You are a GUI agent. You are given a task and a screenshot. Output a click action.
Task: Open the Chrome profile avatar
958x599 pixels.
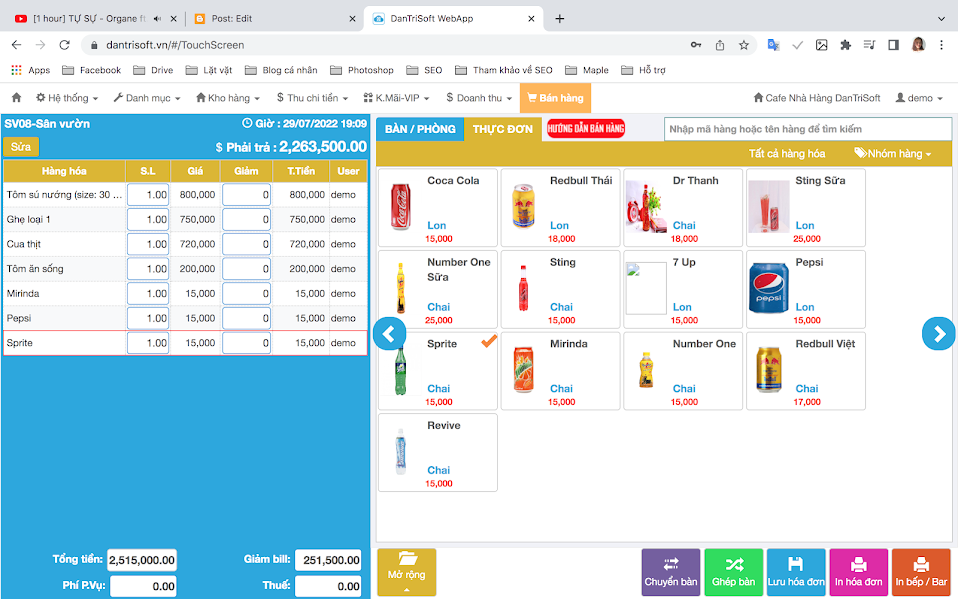918,45
